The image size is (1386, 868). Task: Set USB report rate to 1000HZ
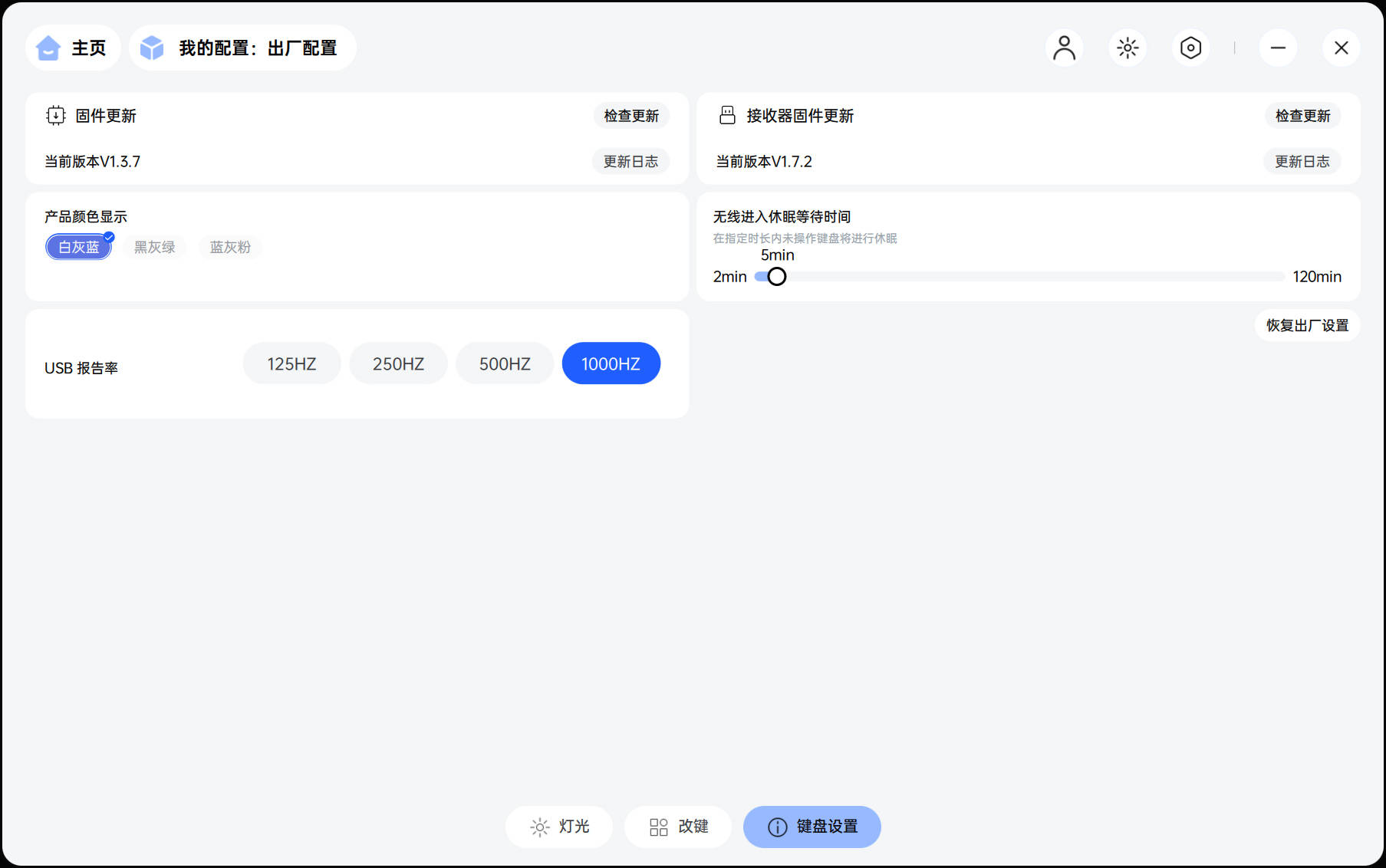pyautogui.click(x=611, y=363)
